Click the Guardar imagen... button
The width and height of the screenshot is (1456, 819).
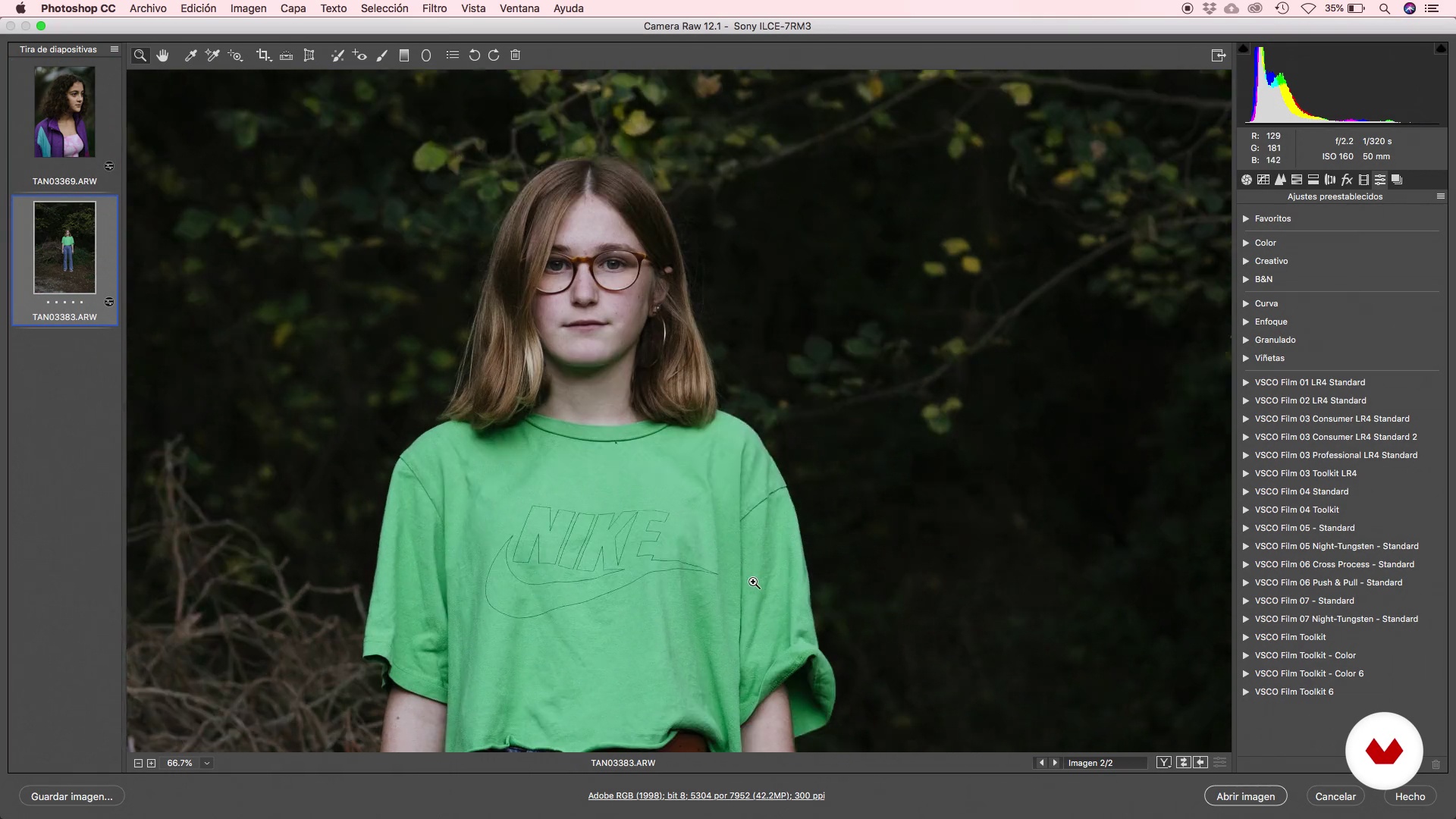[72, 796]
